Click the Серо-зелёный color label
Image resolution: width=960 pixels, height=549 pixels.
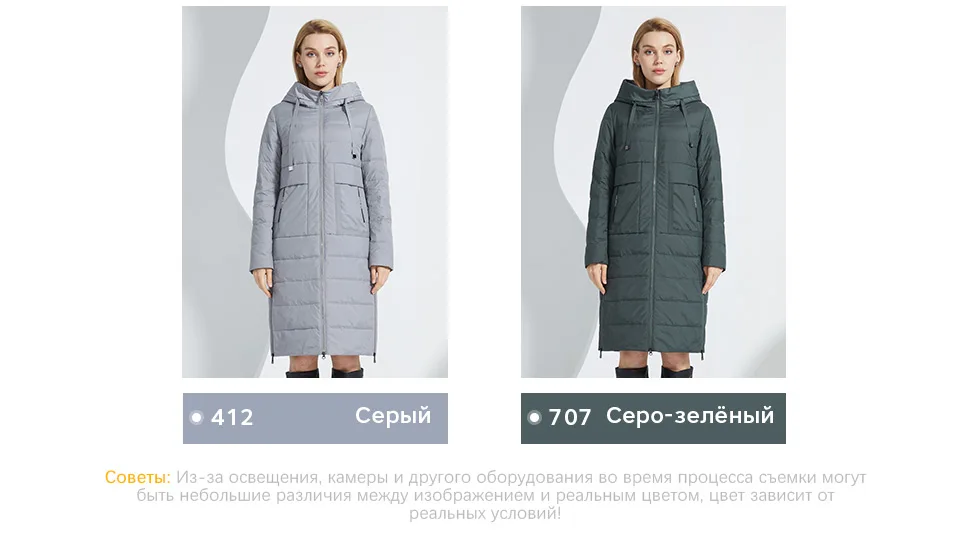point(690,416)
